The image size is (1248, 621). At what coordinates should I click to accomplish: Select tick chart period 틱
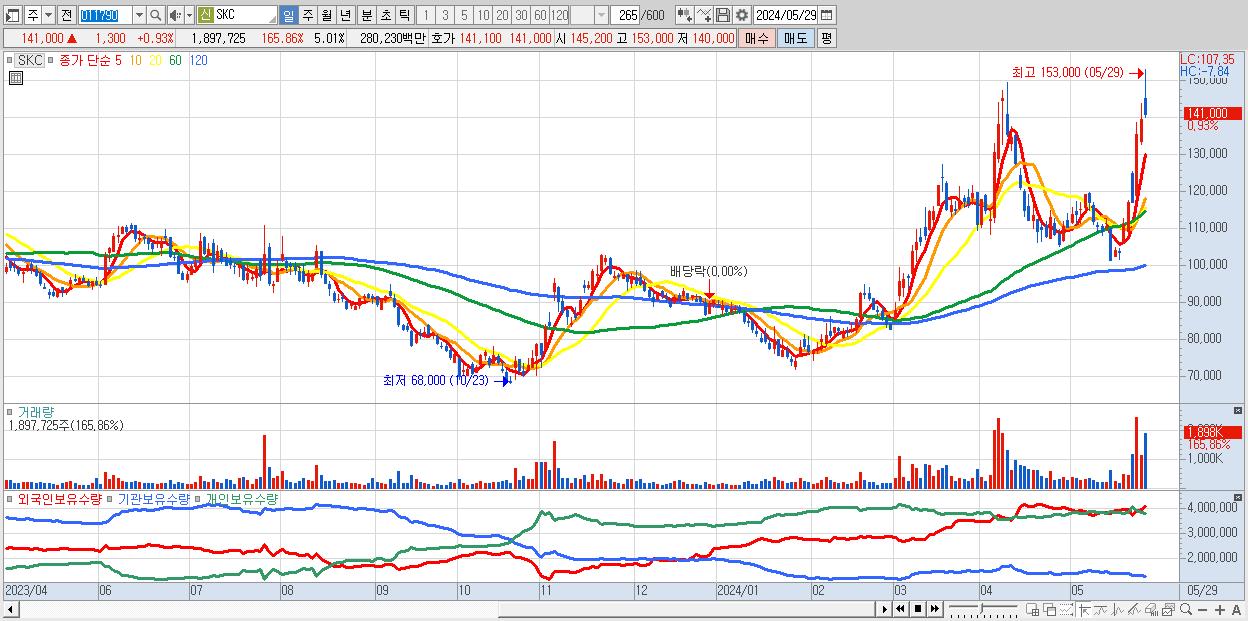coord(404,15)
